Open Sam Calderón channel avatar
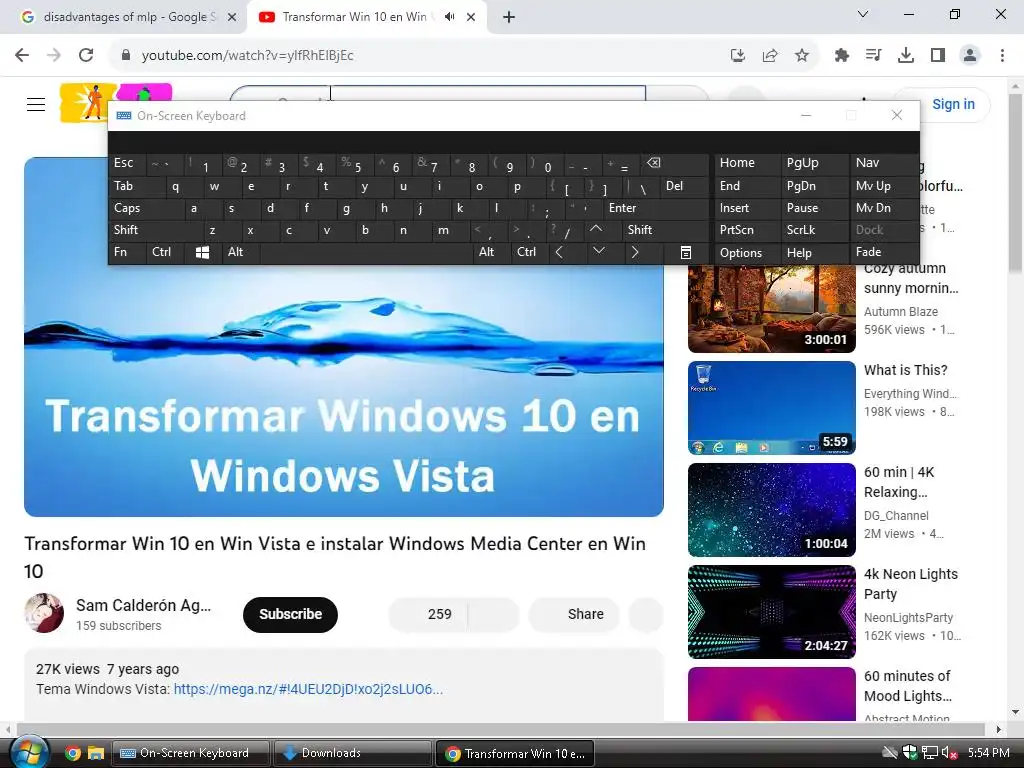The image size is (1024, 768). 44,613
